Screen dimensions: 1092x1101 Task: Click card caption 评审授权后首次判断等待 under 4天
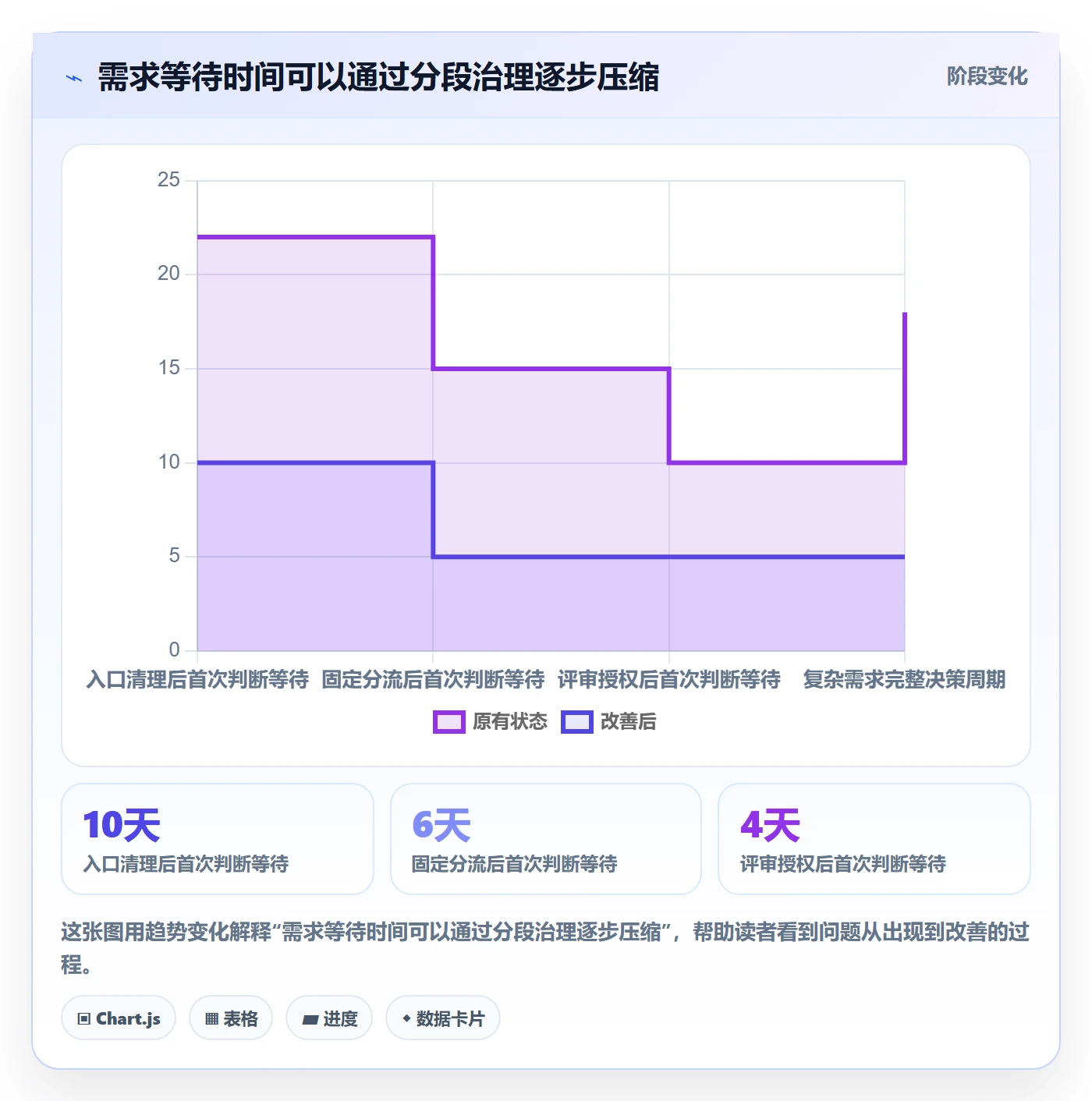coord(843,864)
